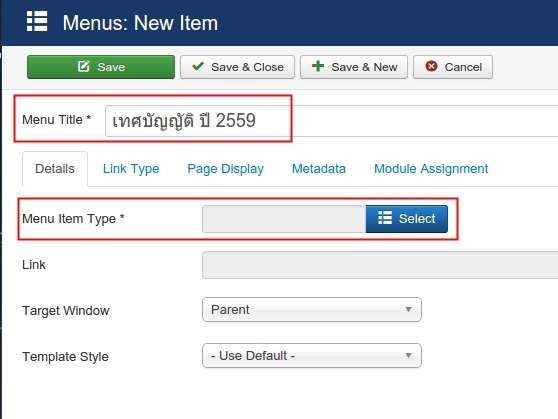This screenshot has height=419, width=558.
Task: Go to the Metadata tab
Action: pyautogui.click(x=319, y=169)
